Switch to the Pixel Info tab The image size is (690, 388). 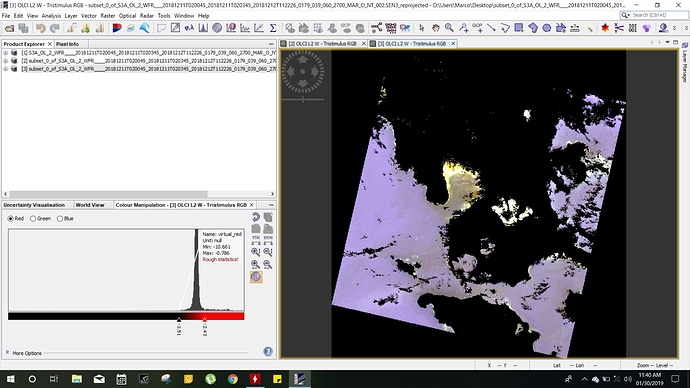(x=67, y=44)
